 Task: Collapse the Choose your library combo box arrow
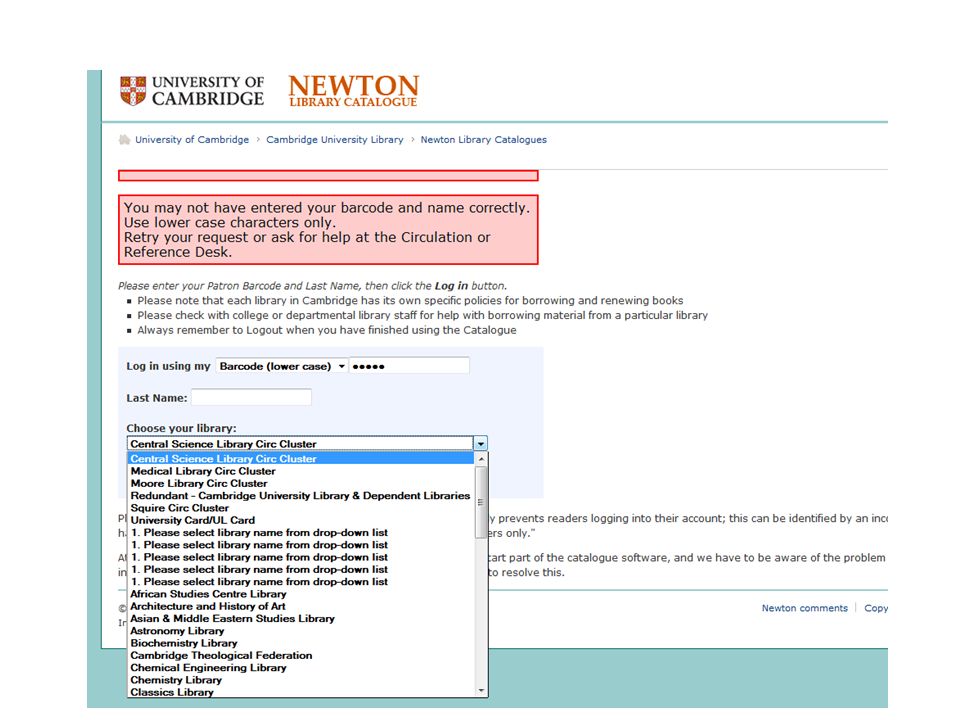pyautogui.click(x=481, y=444)
